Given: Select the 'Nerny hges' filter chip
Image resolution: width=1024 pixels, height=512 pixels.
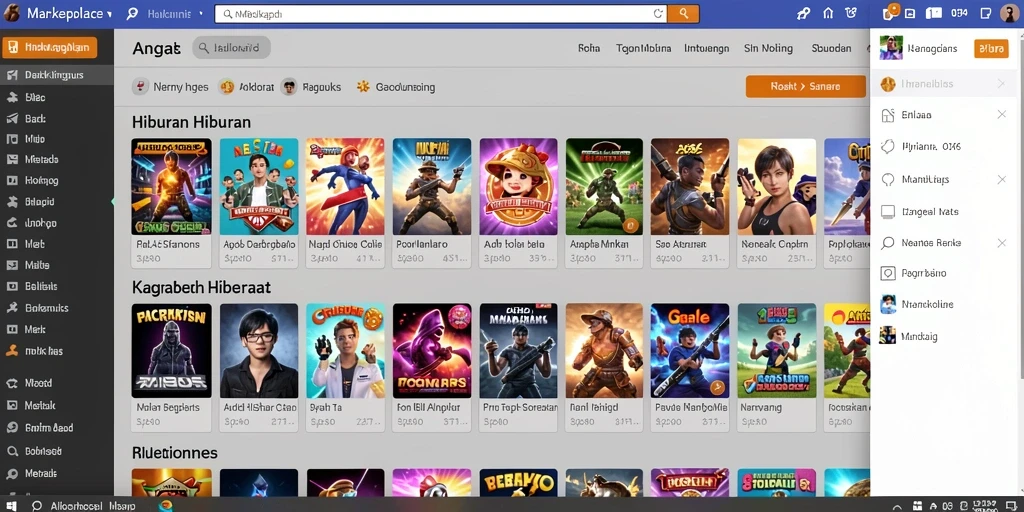Looking at the screenshot, I should [170, 87].
